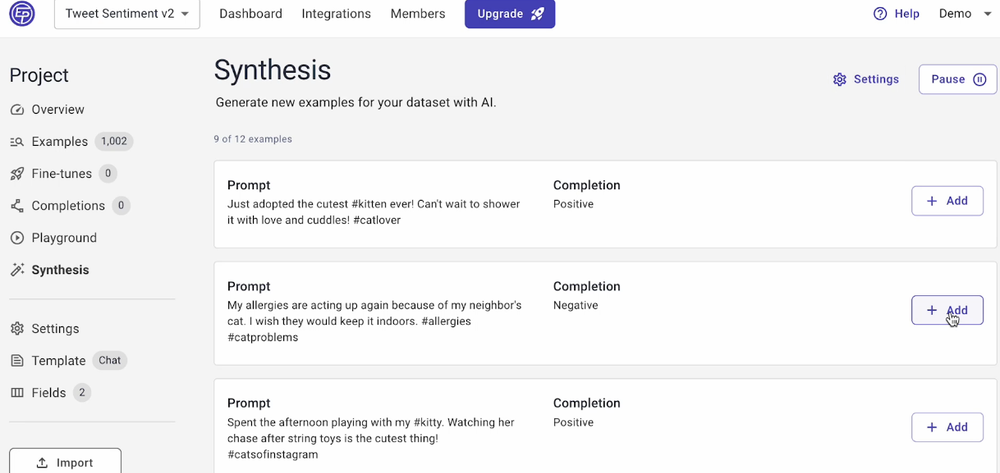Select Synthesis magic wand icon
The image size is (1000, 473).
tap(17, 270)
